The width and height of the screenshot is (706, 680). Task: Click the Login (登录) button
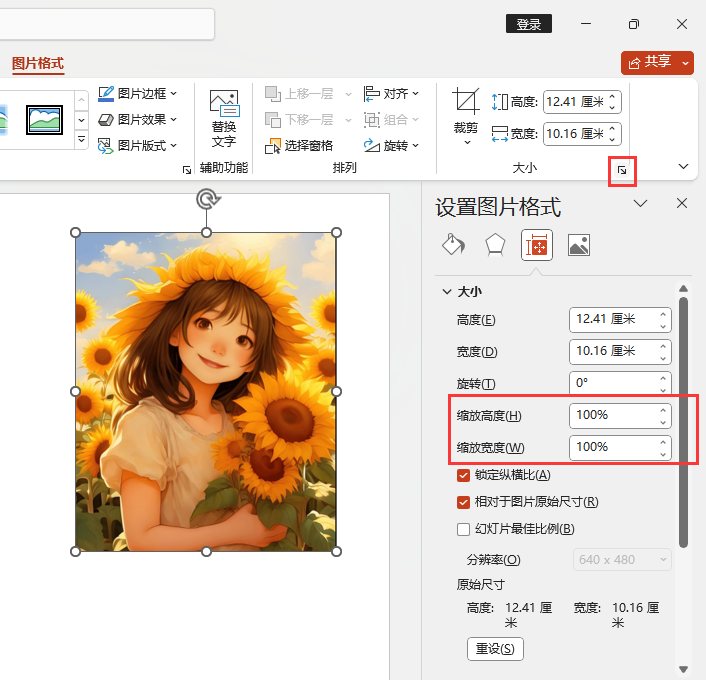pos(529,24)
